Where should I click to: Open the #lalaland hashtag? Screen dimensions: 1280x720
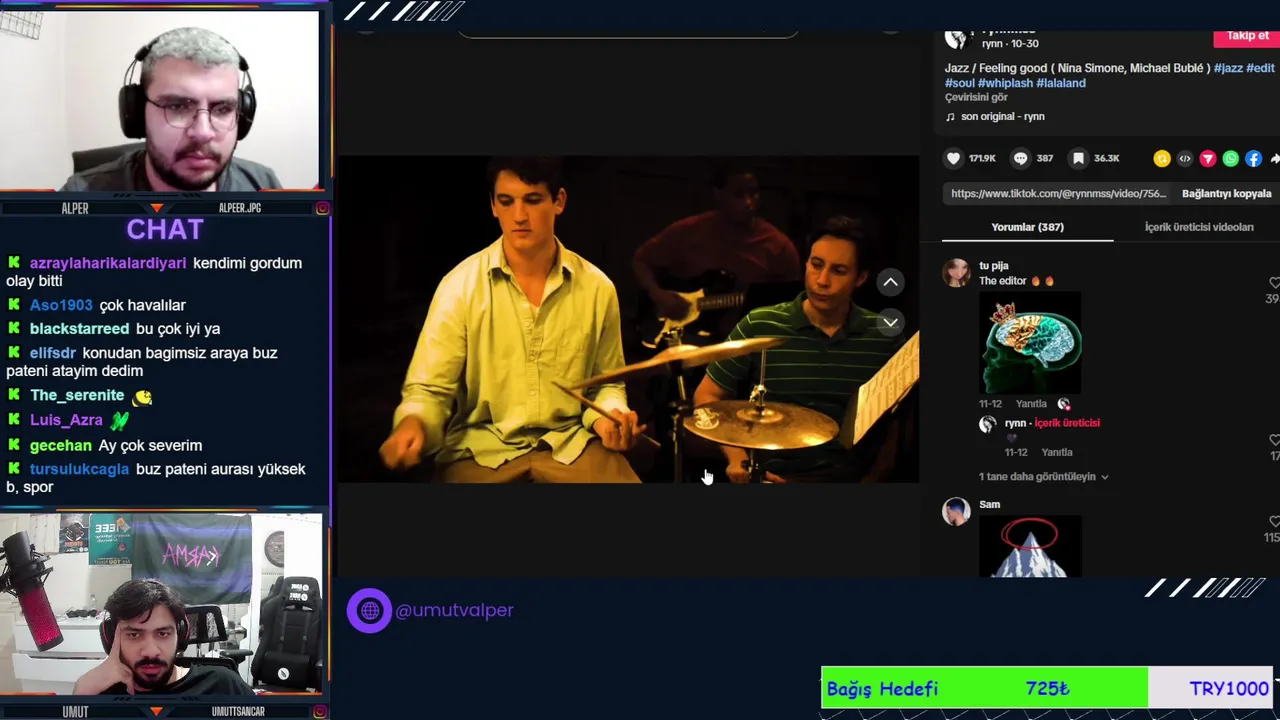point(1061,83)
